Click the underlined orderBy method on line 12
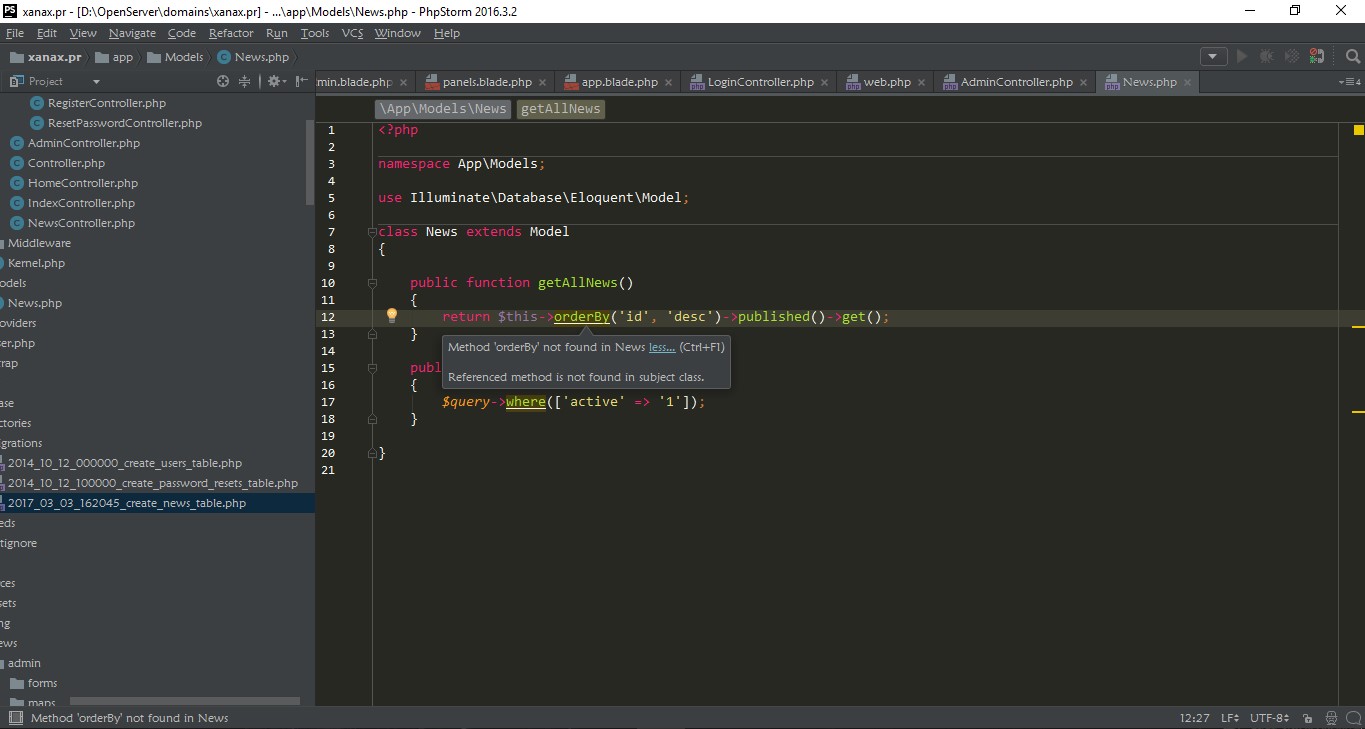 (582, 317)
